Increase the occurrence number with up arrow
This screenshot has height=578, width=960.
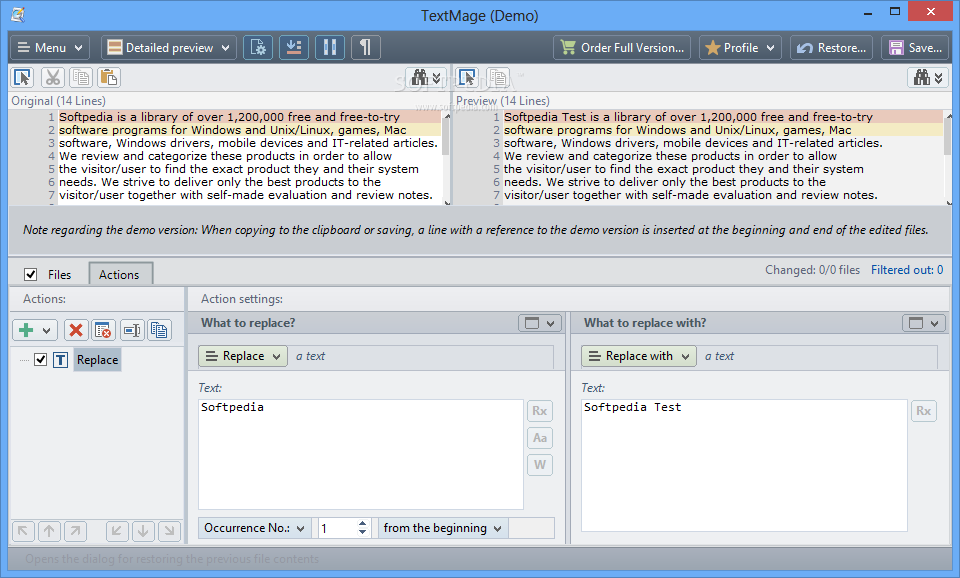click(x=362, y=523)
